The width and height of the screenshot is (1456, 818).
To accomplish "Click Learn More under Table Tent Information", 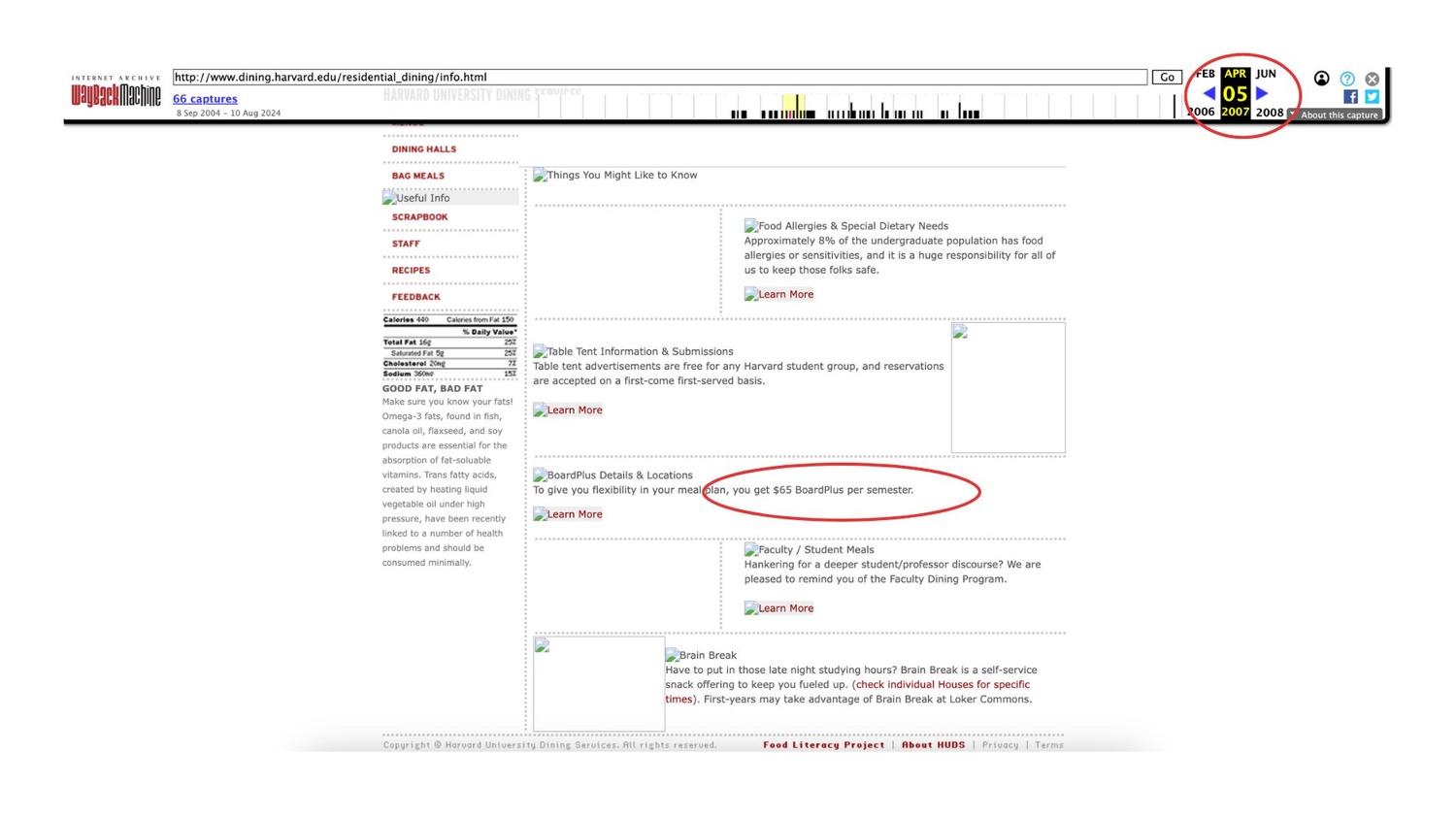I will (x=568, y=409).
